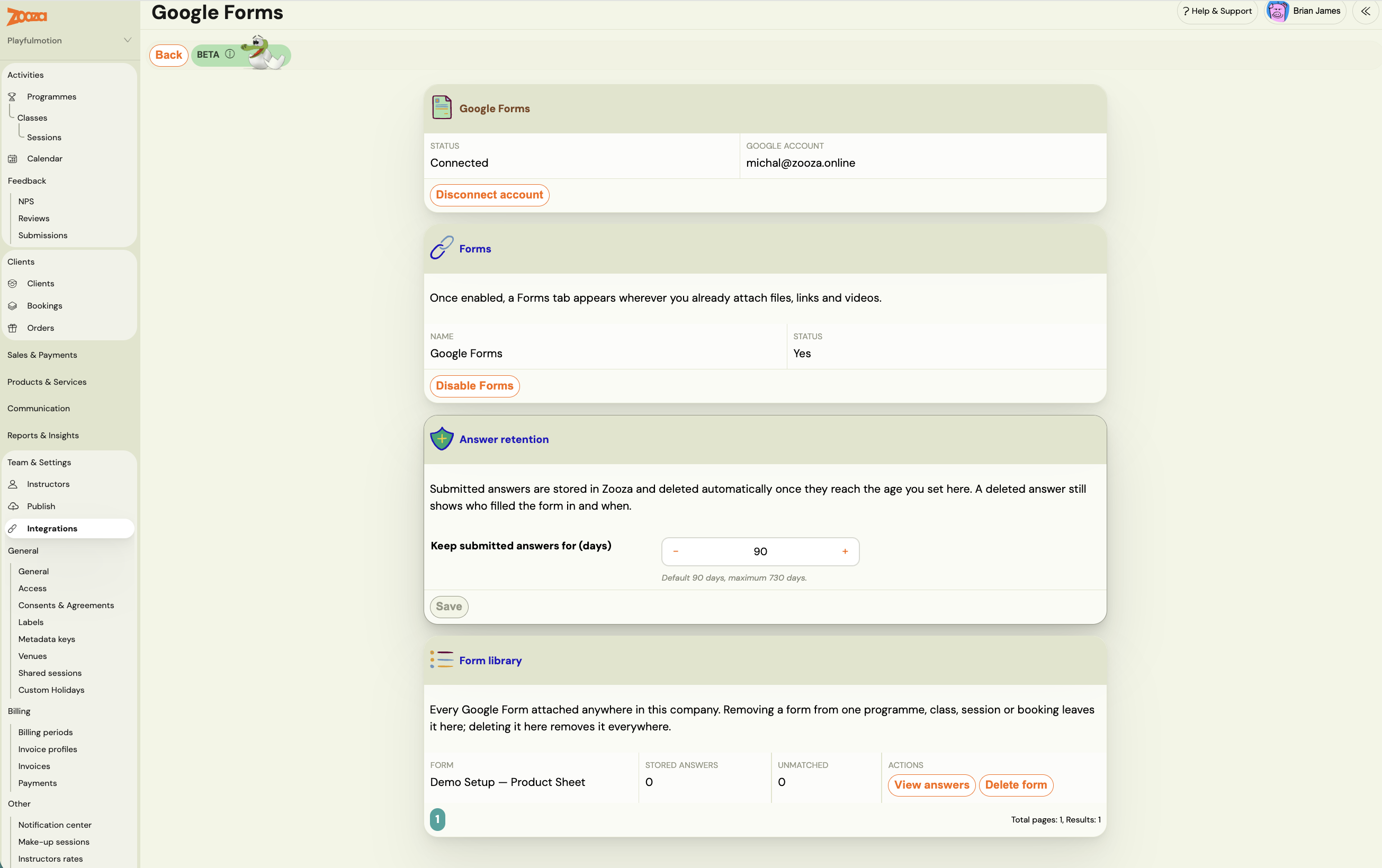Click Disable Forms button
1382x868 pixels.
[474, 386]
